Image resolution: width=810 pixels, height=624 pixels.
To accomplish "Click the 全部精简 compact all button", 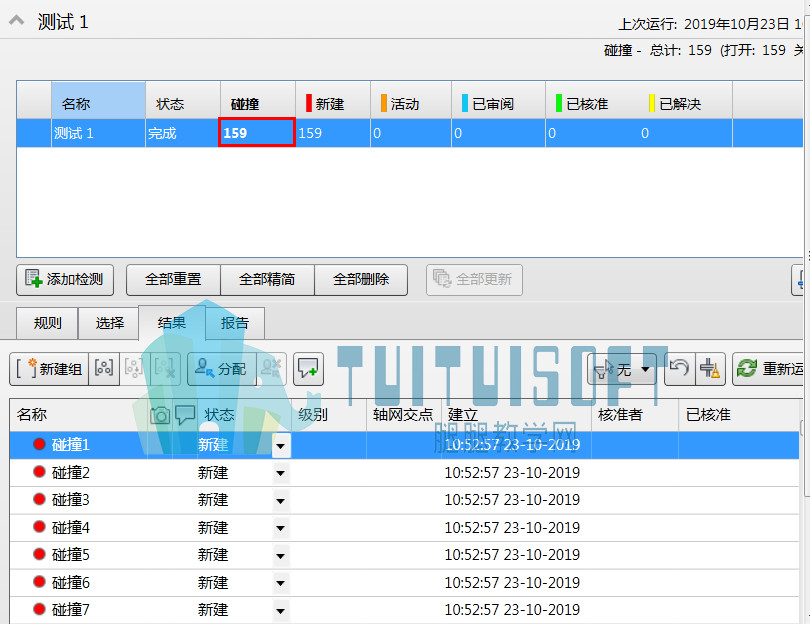I will coord(267,279).
